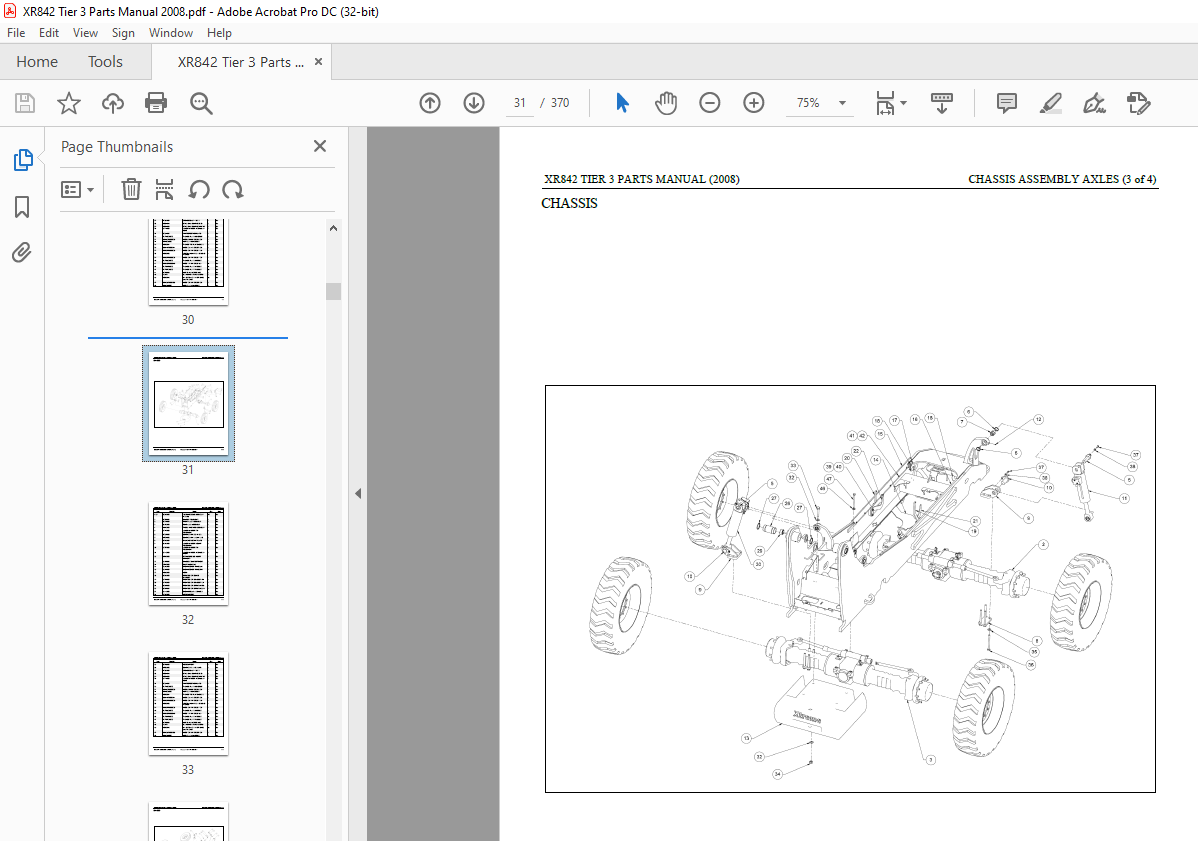Select page 33 thumbnail
Viewport: 1198px width, 841px height.
point(188,704)
